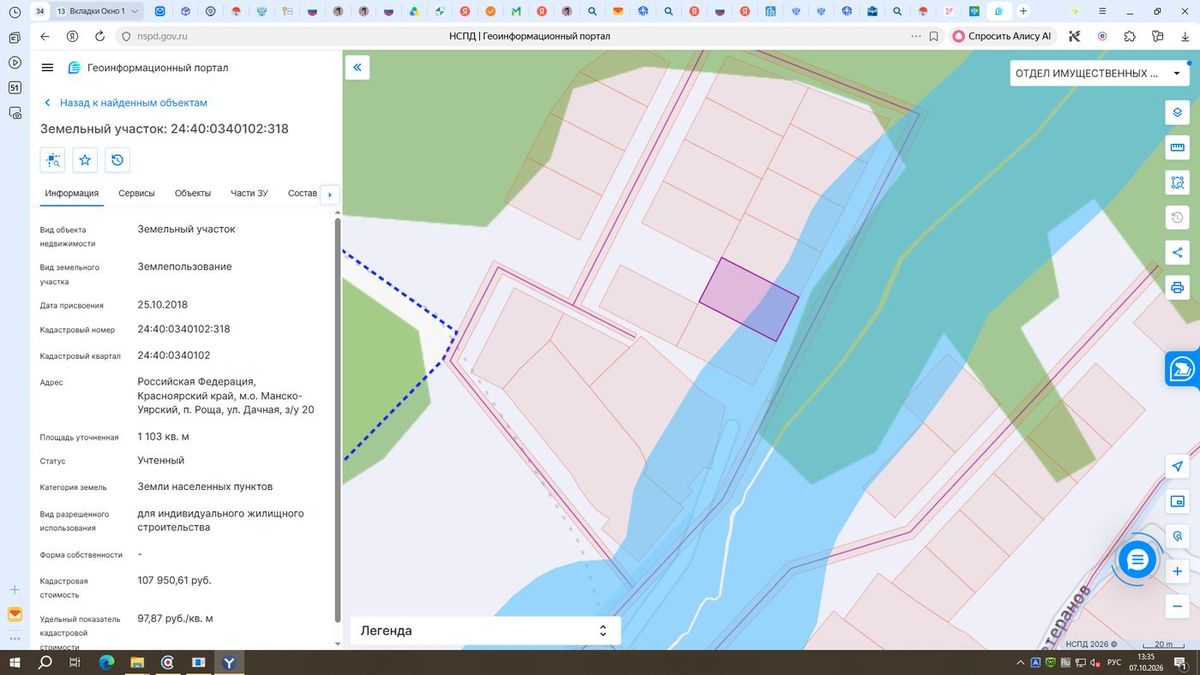The width and height of the screenshot is (1200, 675).
Task: Click the Спросить Алису AI button
Action: coord(1003,36)
